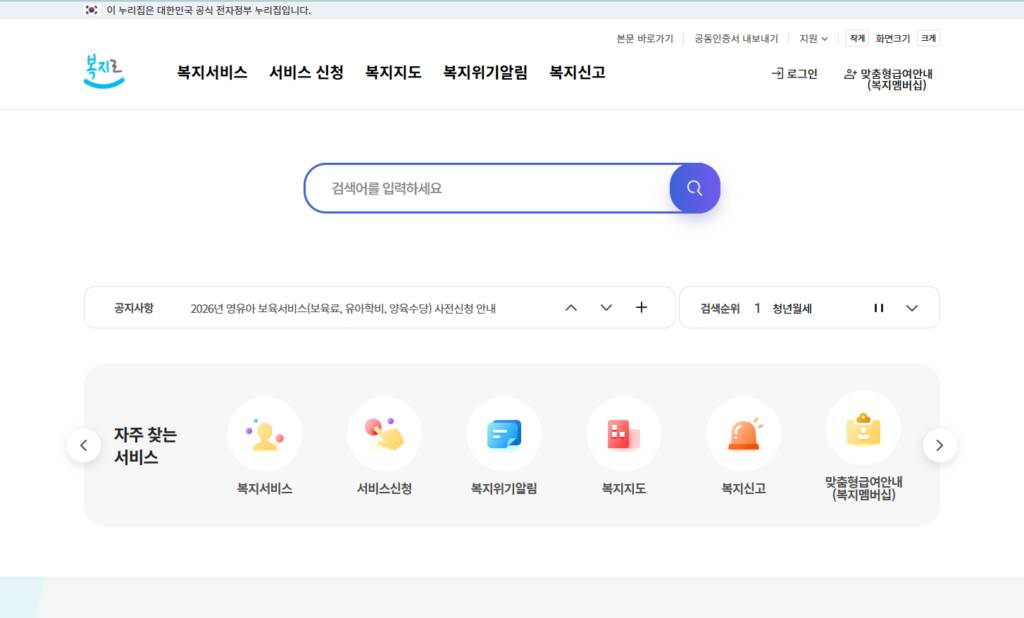Click the 복지로 logo

(x=104, y=72)
